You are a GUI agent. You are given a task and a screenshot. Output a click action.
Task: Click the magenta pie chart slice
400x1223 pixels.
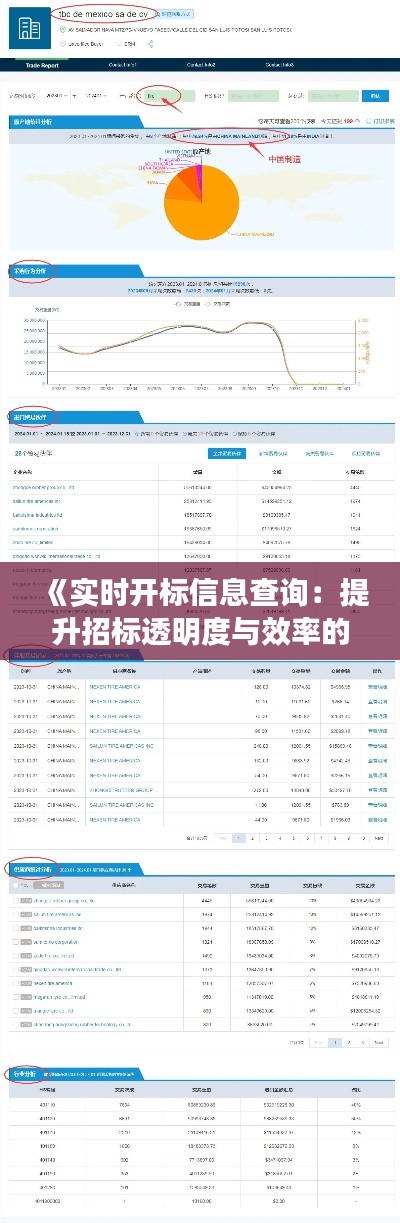coord(199,178)
